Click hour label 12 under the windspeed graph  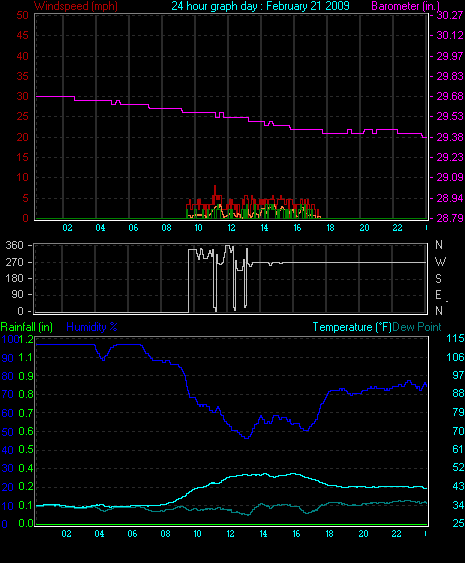coord(232,228)
